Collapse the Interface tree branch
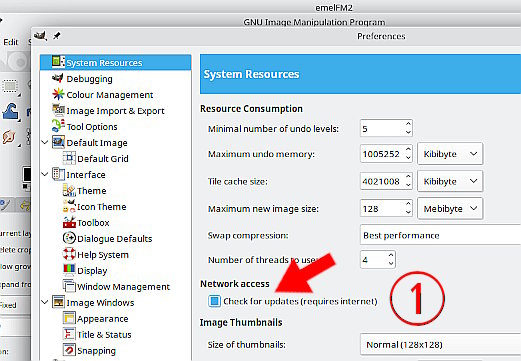 [45, 174]
